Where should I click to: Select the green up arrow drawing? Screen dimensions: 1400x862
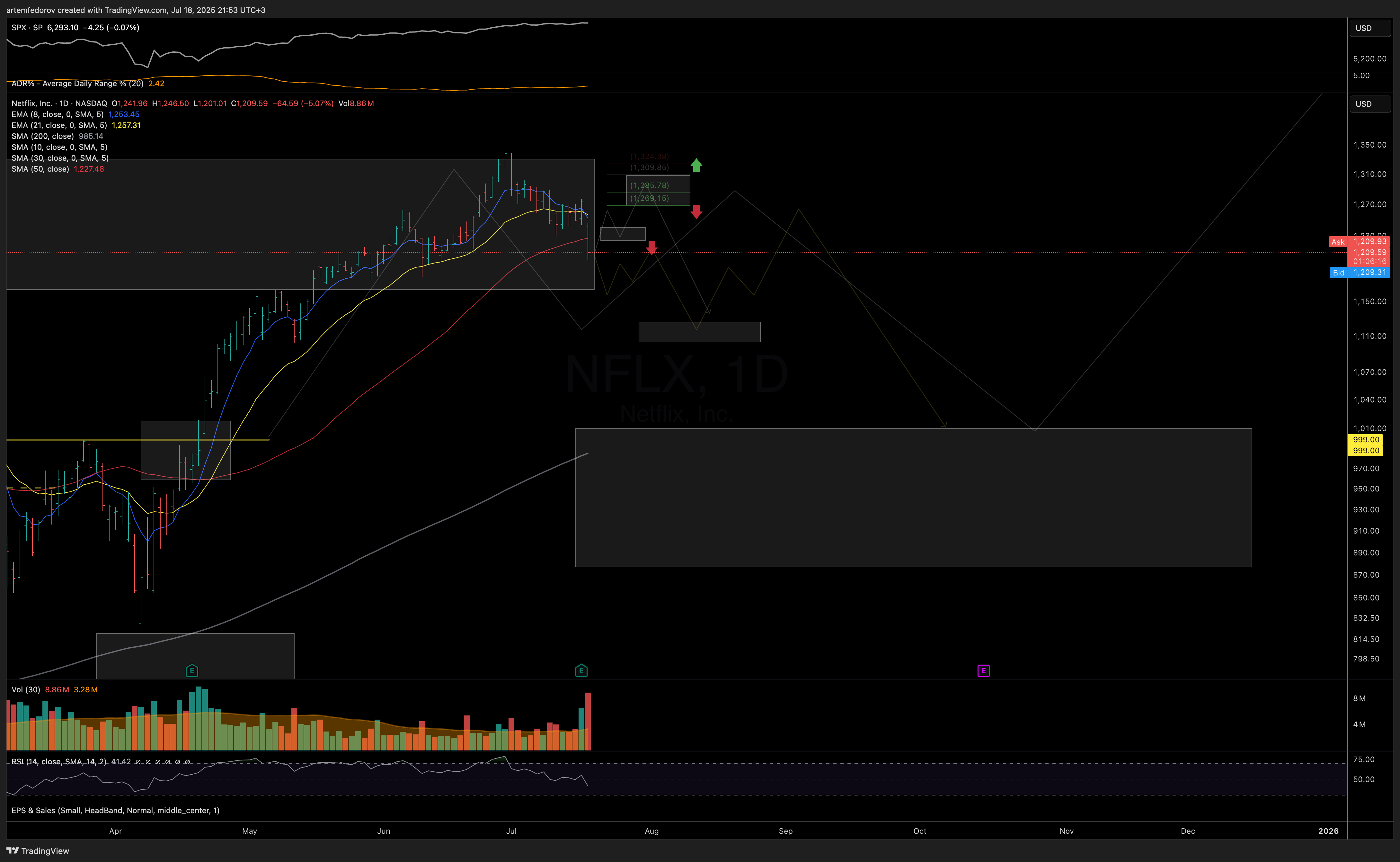(696, 165)
